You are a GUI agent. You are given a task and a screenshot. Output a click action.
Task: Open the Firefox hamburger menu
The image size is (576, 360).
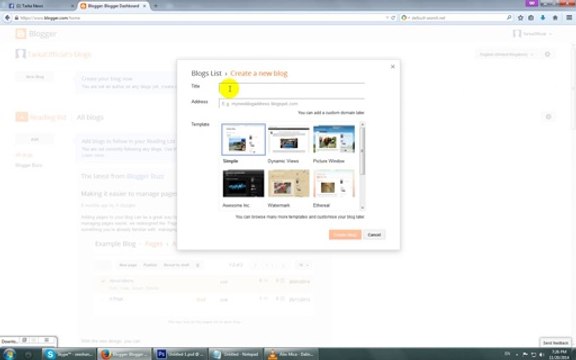(x=569, y=18)
